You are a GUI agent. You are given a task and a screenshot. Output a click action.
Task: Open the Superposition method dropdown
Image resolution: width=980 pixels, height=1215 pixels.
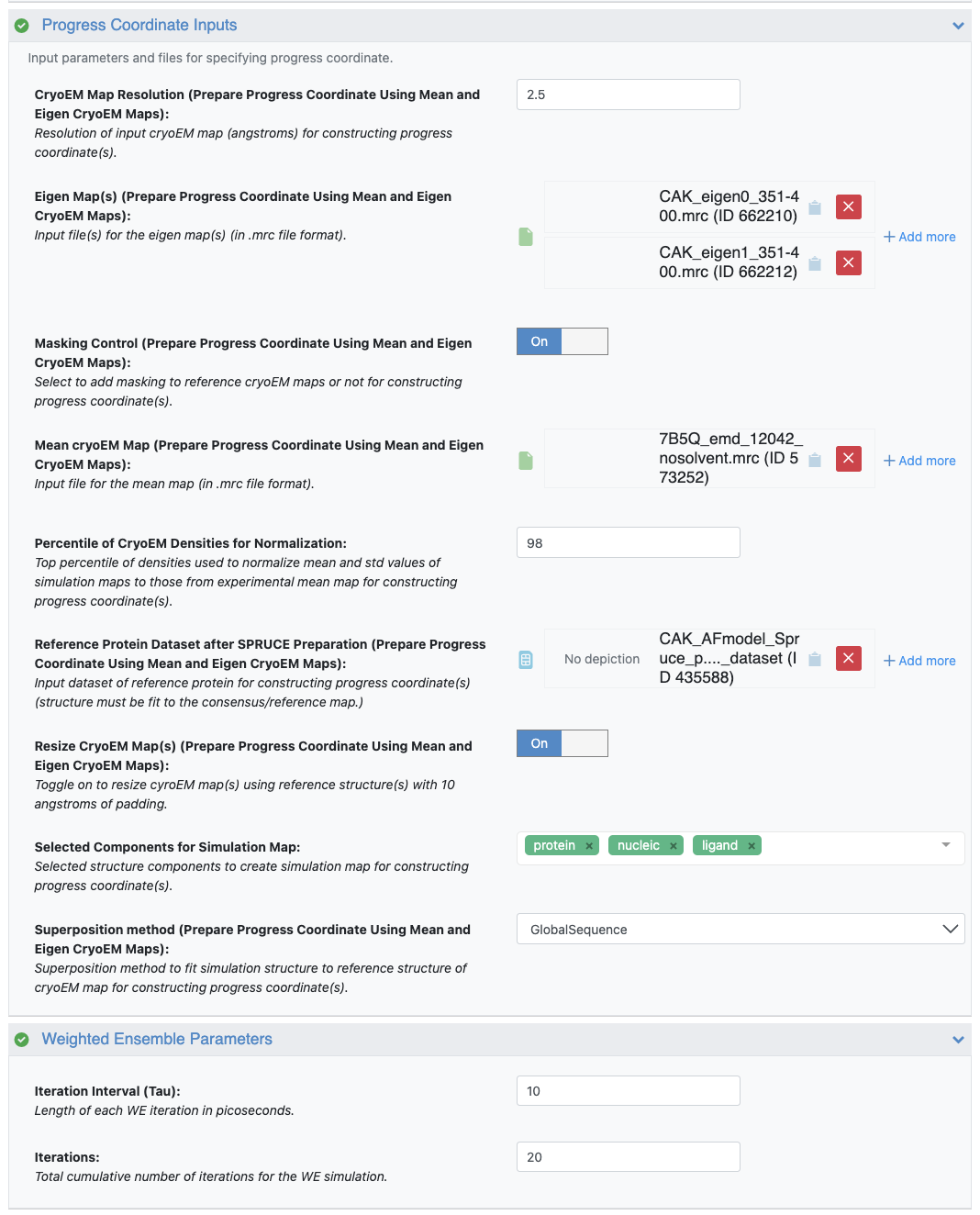coord(740,929)
